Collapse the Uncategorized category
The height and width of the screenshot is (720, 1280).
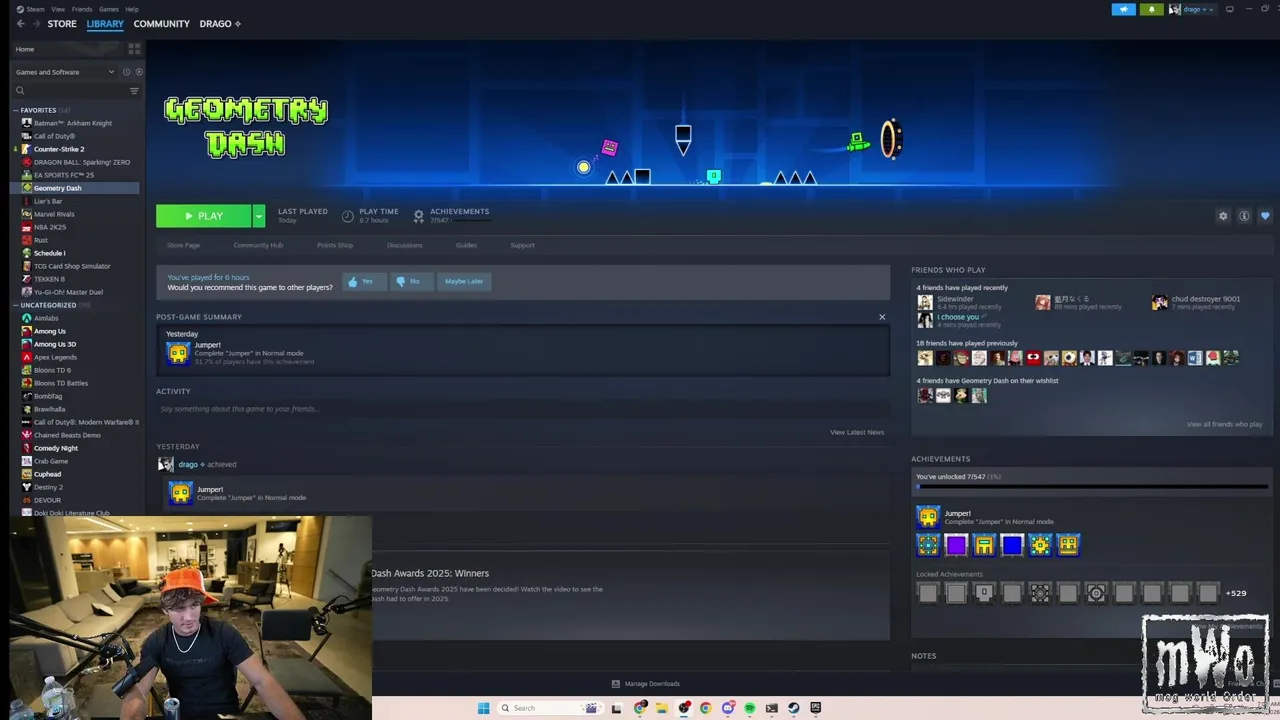16,305
